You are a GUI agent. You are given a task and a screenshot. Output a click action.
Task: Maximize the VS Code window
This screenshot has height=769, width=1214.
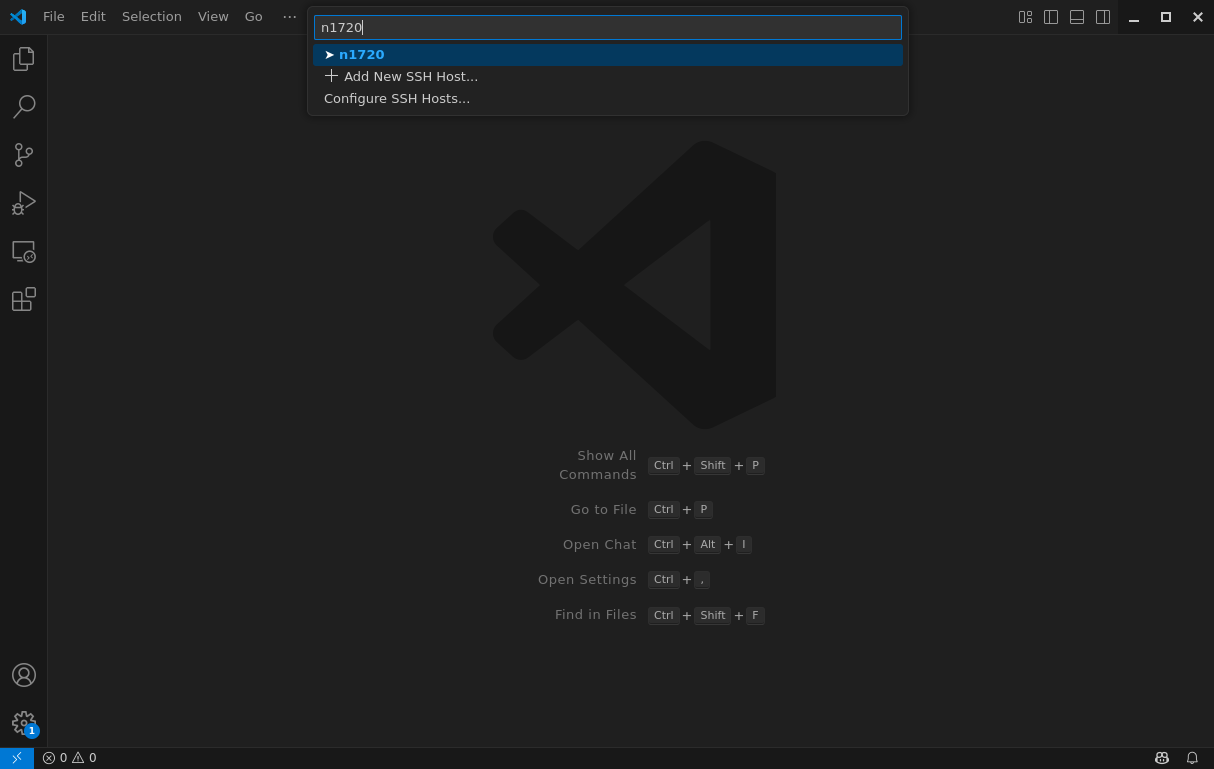[1166, 17]
